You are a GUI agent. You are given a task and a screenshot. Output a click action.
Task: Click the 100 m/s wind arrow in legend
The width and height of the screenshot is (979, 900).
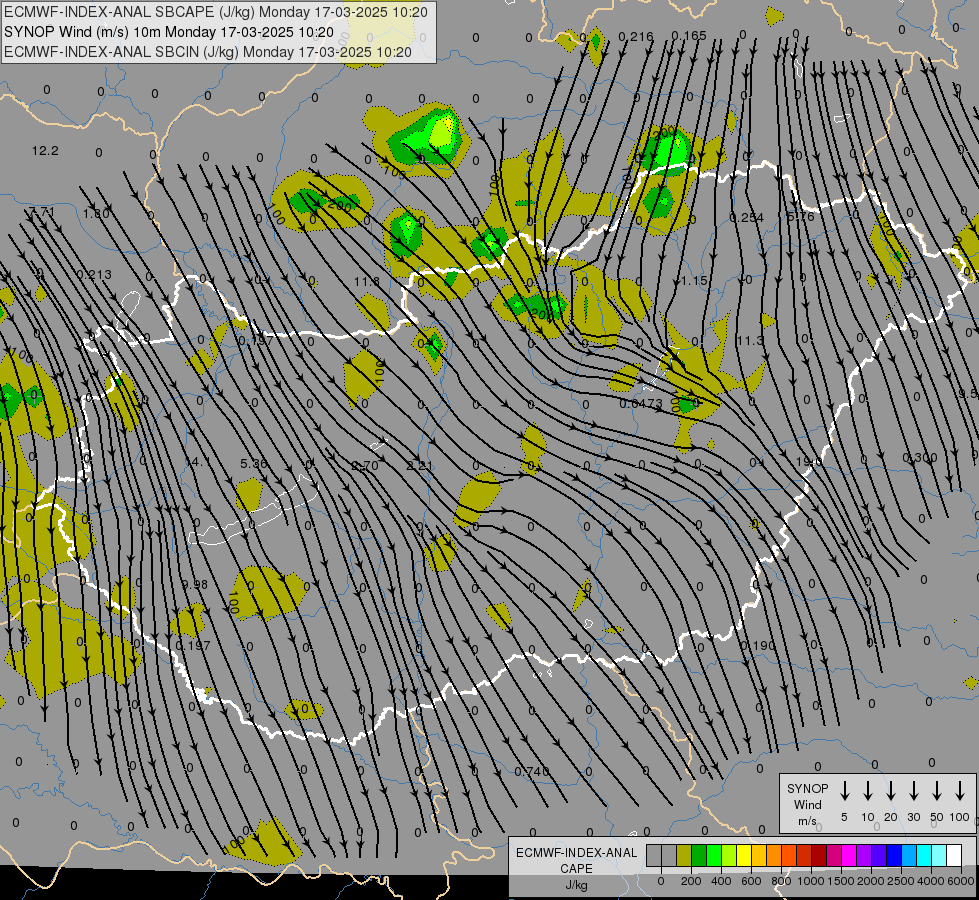(960, 791)
